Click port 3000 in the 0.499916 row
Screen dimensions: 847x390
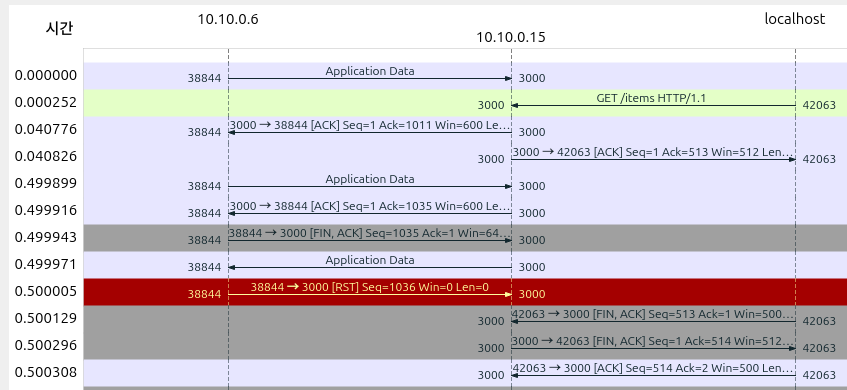point(532,213)
